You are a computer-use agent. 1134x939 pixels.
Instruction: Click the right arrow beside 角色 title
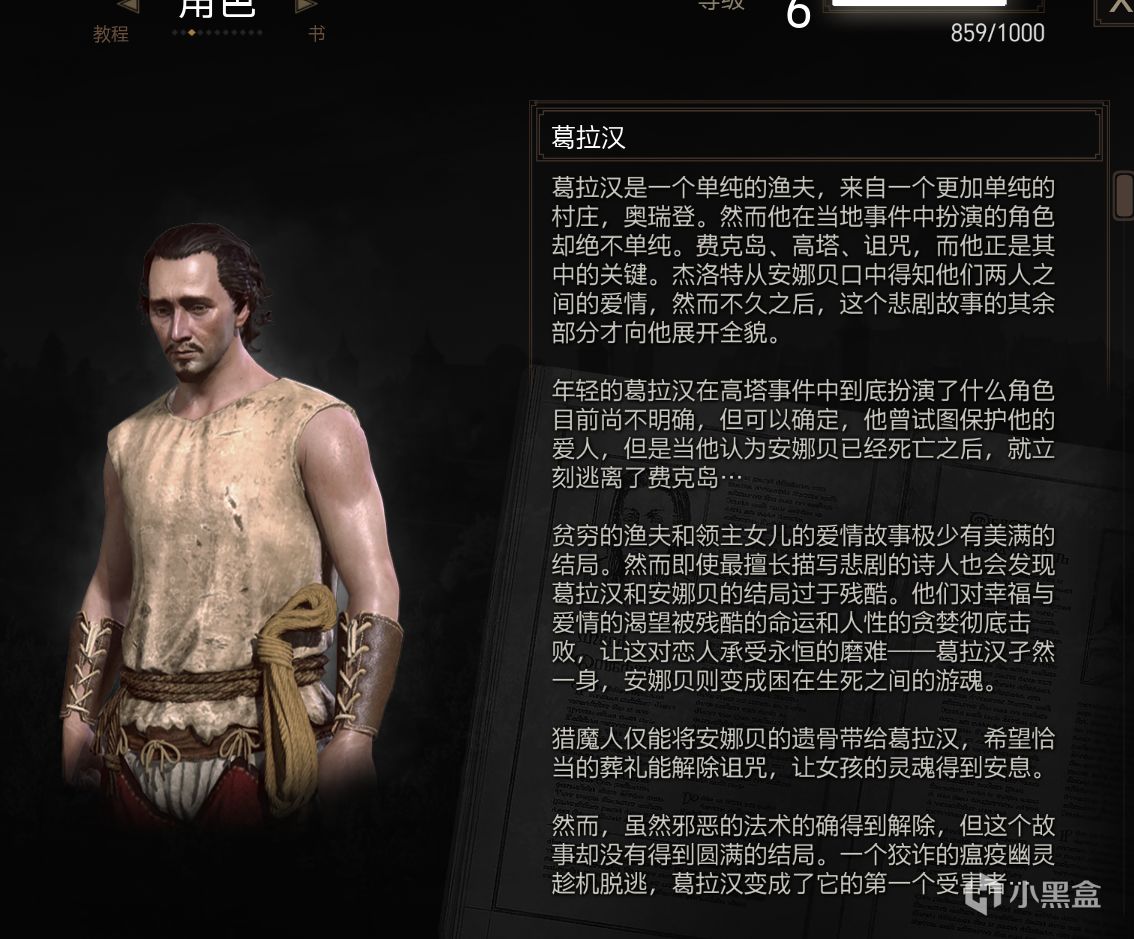pyautogui.click(x=307, y=5)
